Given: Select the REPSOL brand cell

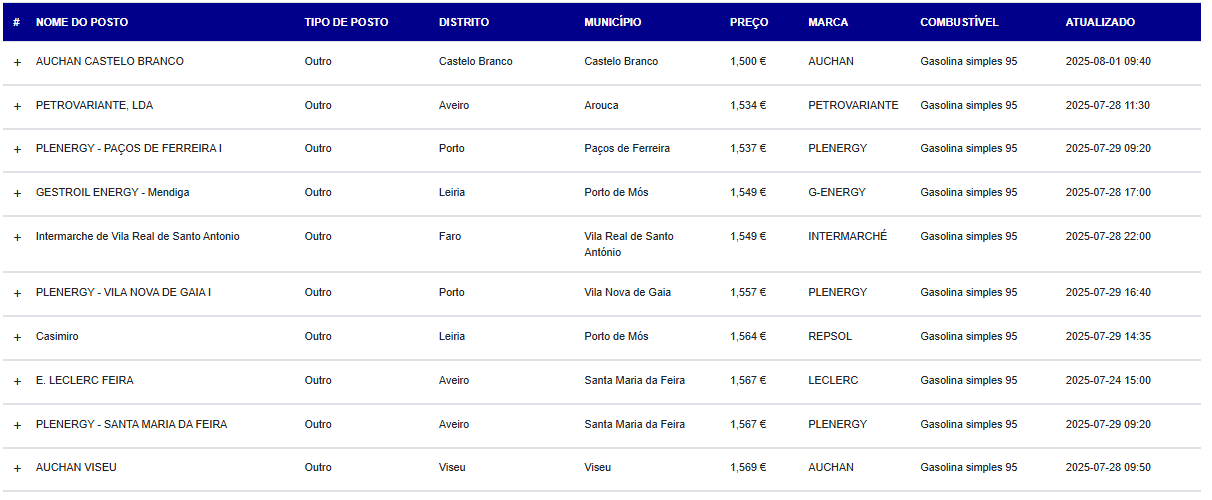Looking at the screenshot, I should pyautogui.click(x=830, y=336).
